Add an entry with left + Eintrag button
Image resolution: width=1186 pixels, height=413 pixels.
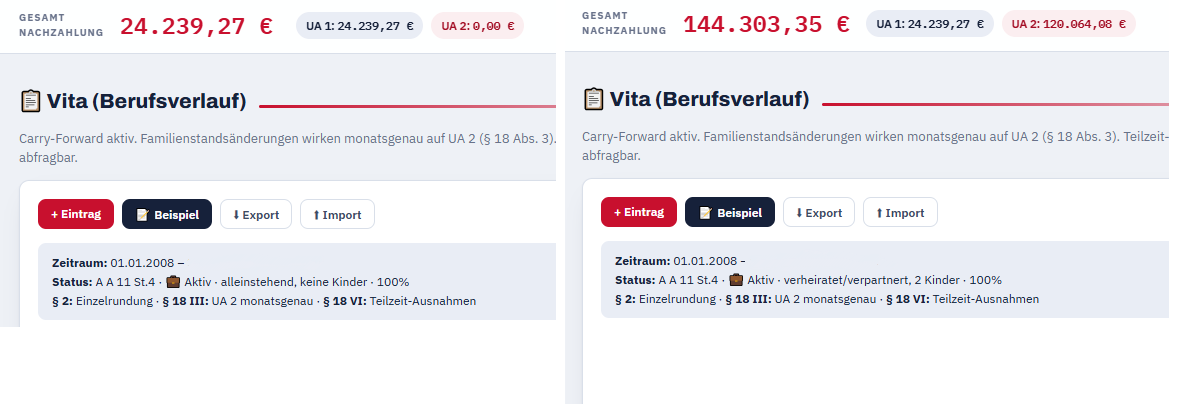pos(76,214)
